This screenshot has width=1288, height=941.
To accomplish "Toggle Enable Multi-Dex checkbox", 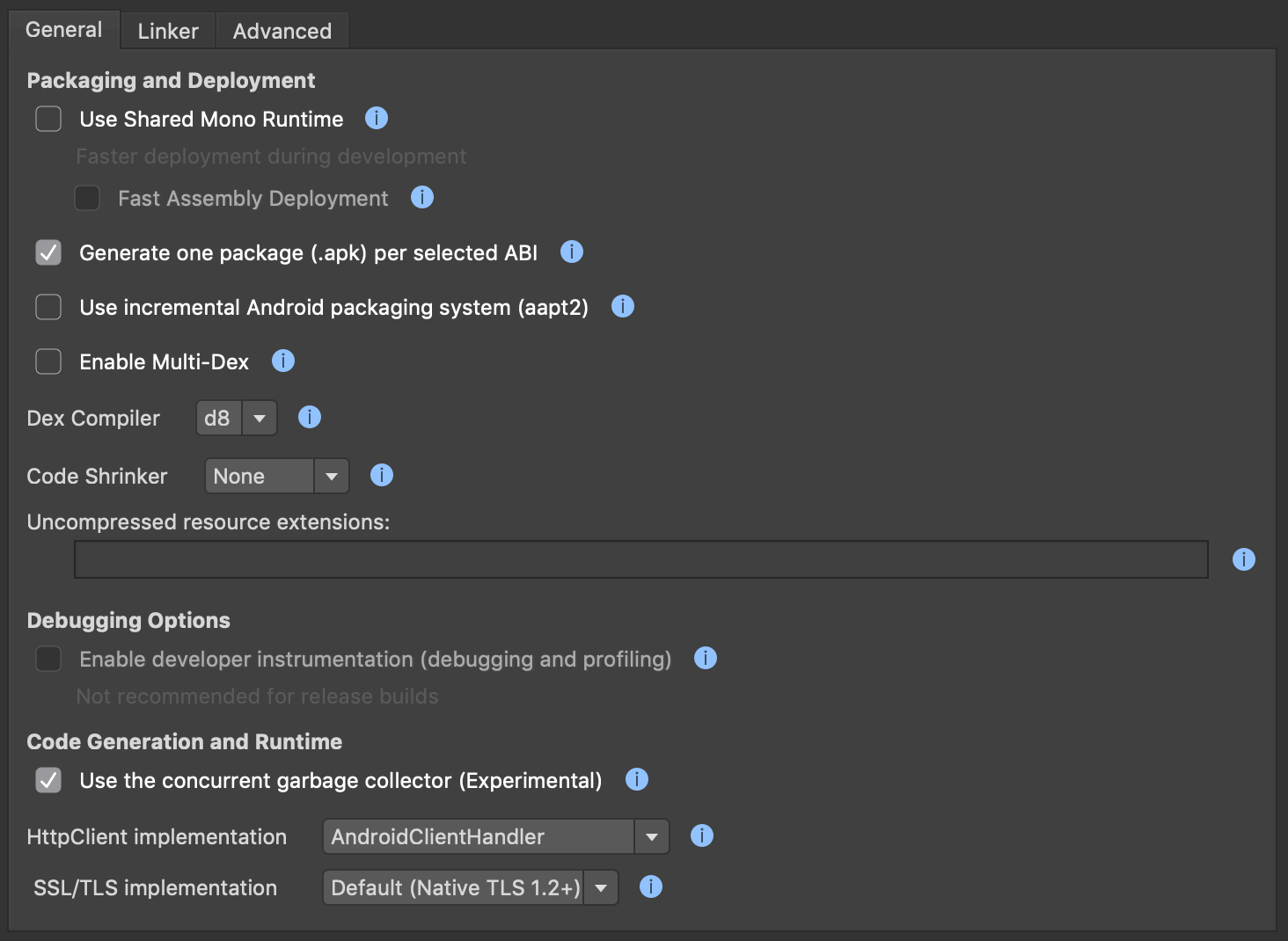I will (48, 361).
